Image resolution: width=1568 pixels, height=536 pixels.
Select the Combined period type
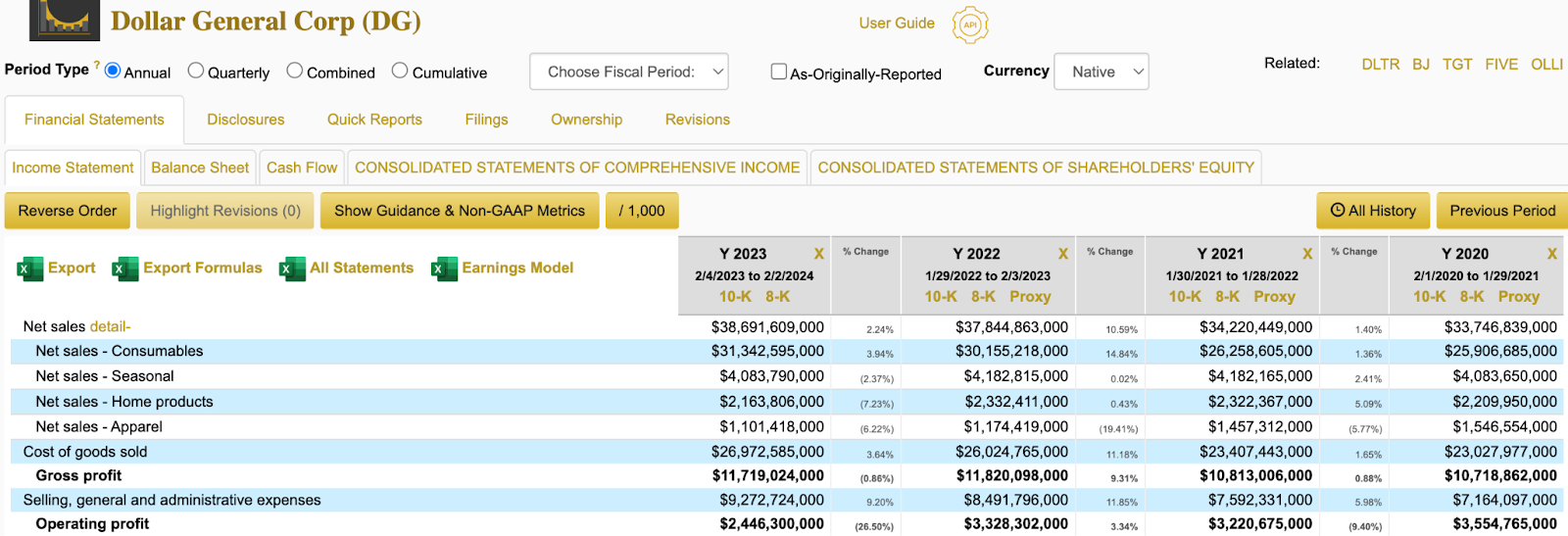coord(295,71)
